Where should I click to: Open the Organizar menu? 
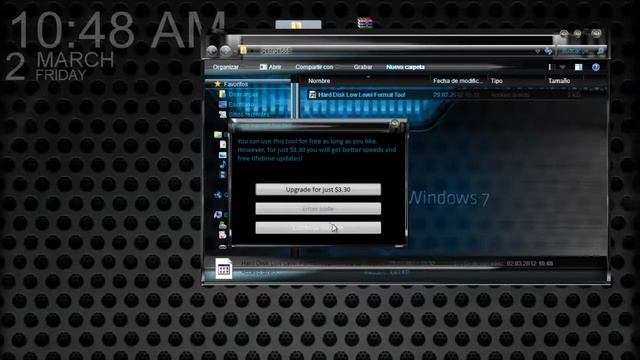pos(226,67)
